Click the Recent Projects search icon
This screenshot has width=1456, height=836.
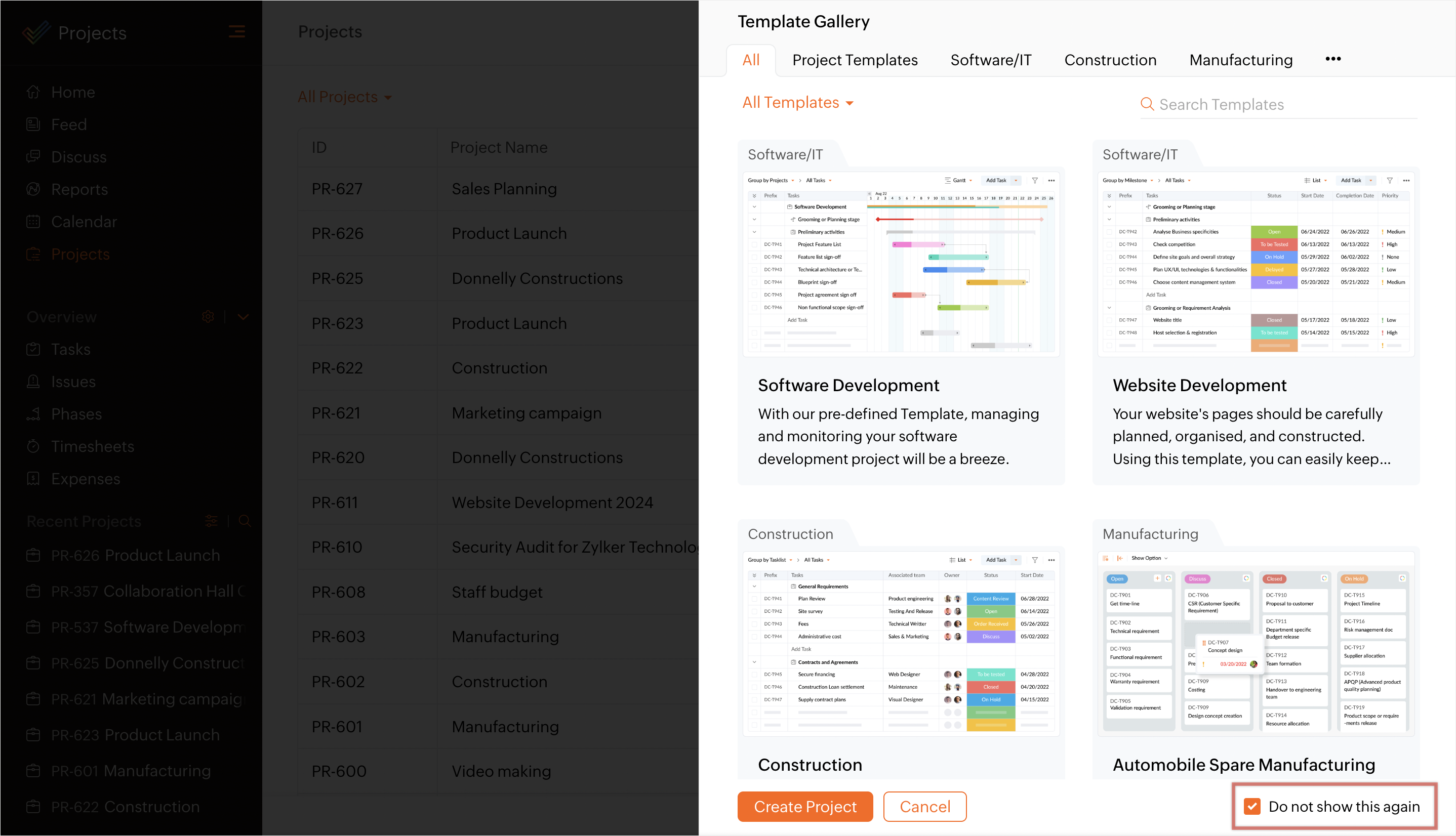(245, 521)
